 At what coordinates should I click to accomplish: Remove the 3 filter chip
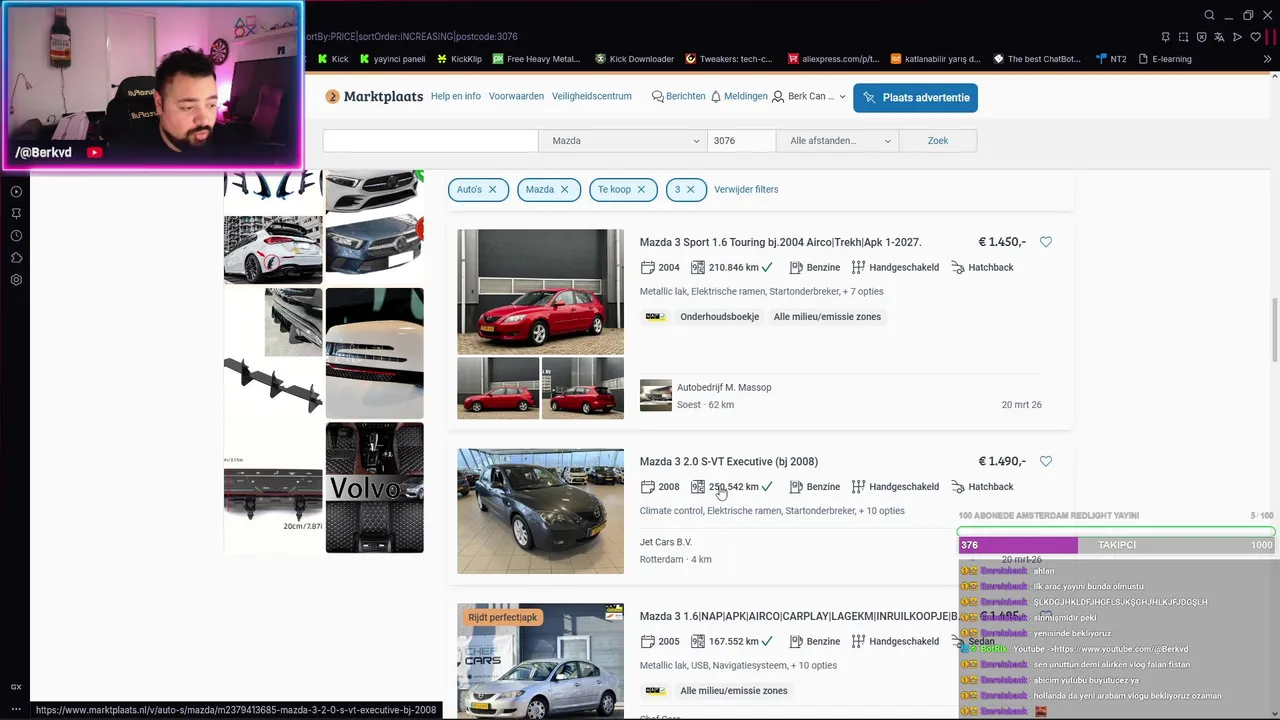pos(690,189)
